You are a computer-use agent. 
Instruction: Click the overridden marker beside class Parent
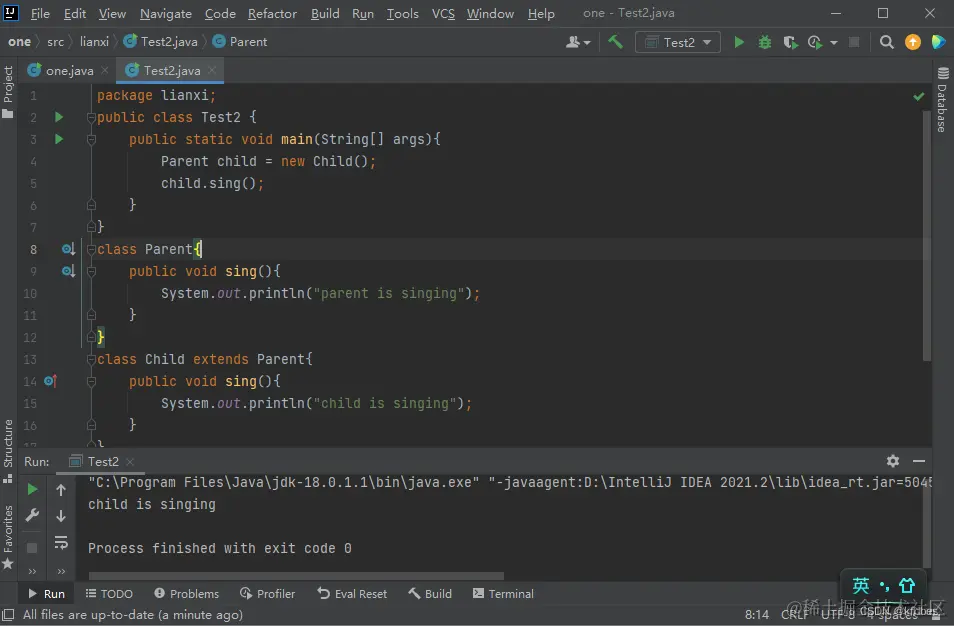[68, 249]
